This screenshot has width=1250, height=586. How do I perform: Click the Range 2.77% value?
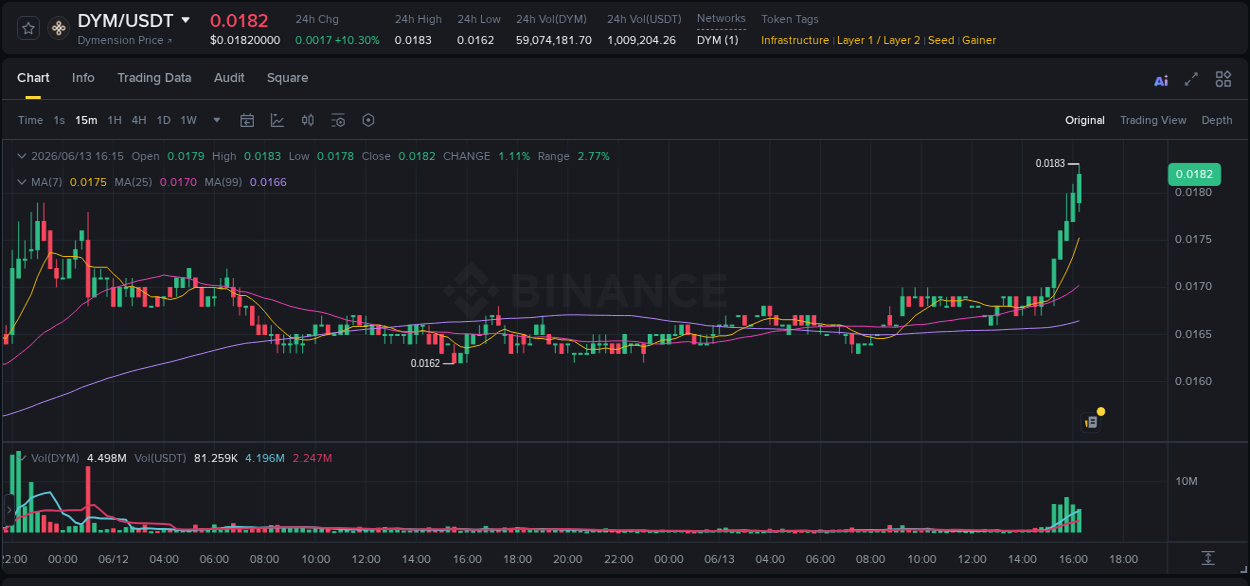(593, 156)
